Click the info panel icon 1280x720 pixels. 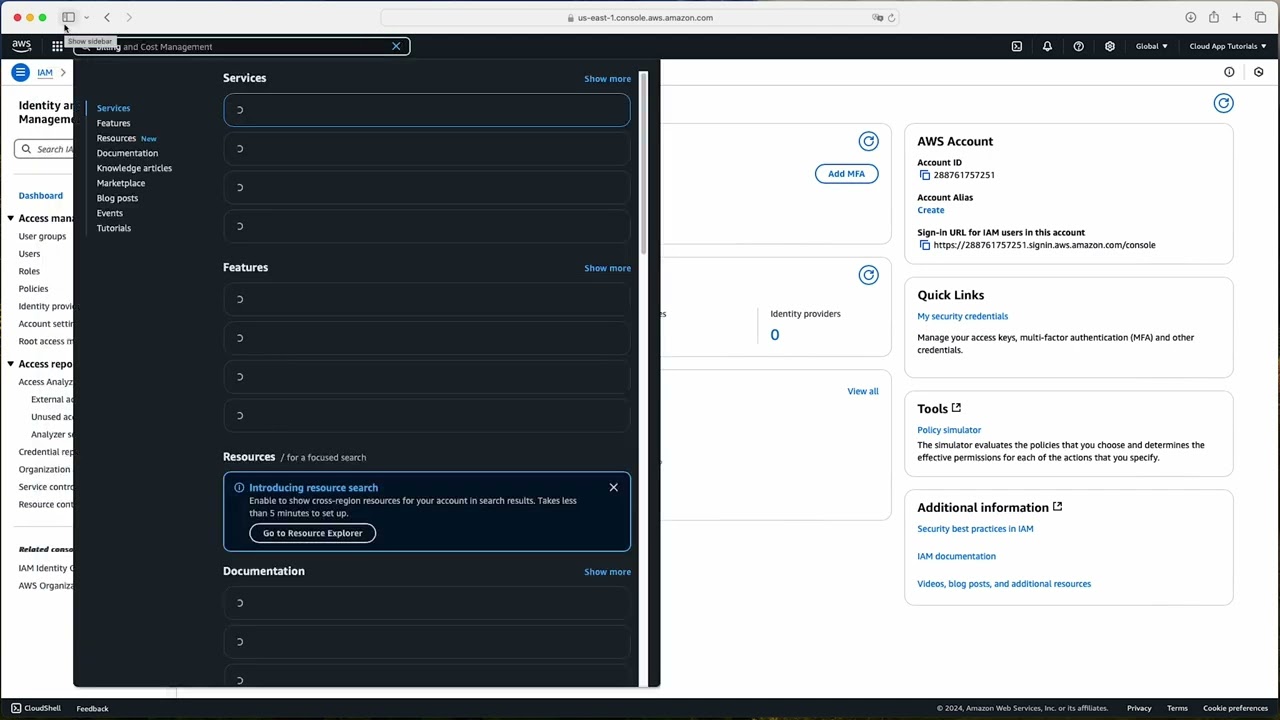[1229, 72]
